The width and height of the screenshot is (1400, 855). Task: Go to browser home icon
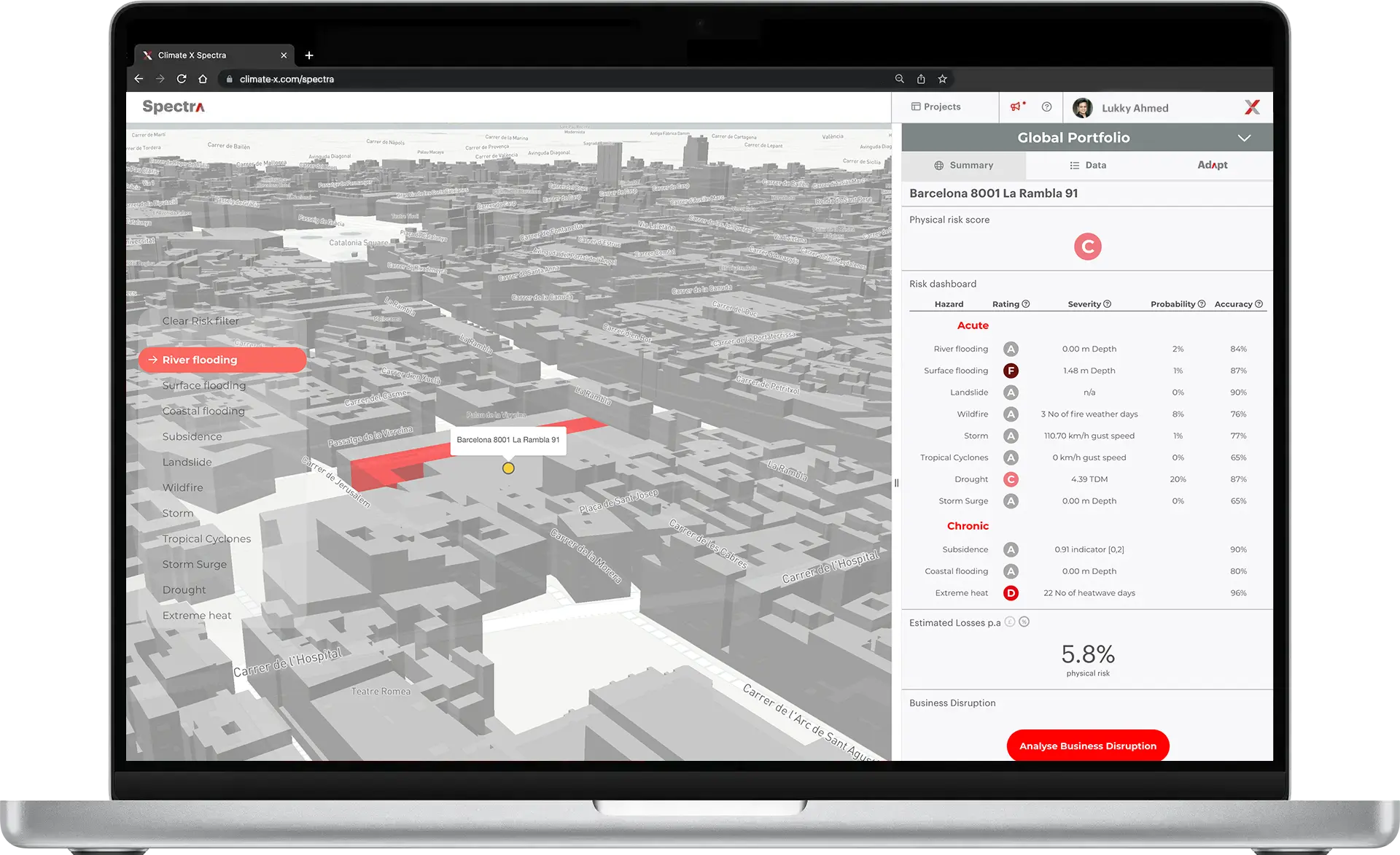[203, 79]
